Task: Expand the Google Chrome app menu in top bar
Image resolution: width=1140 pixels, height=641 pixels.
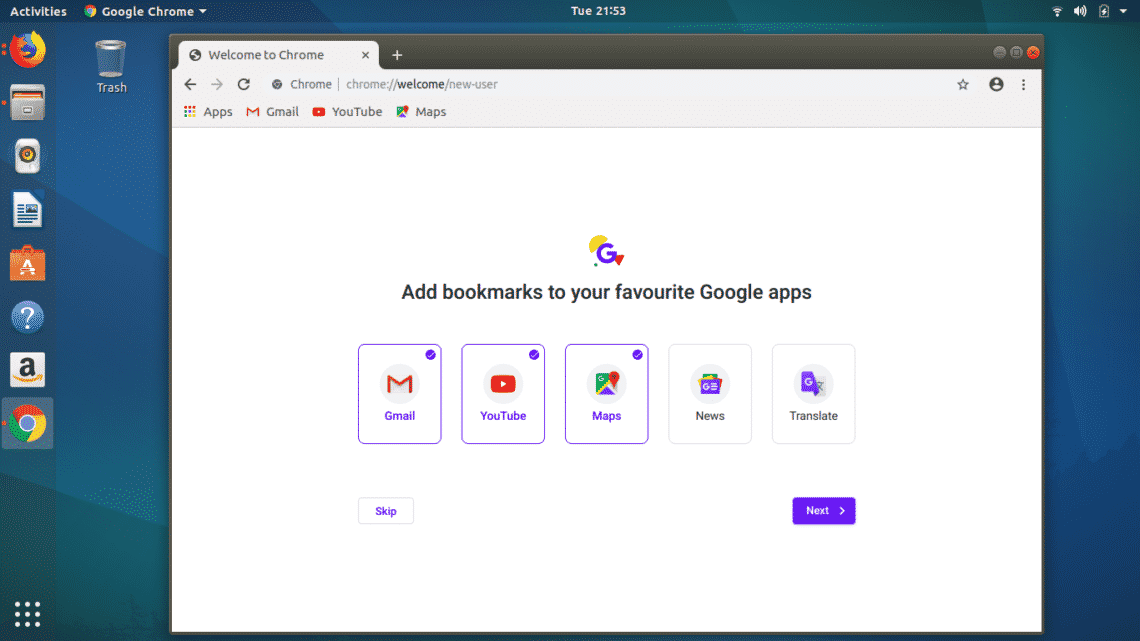Action: tap(146, 11)
